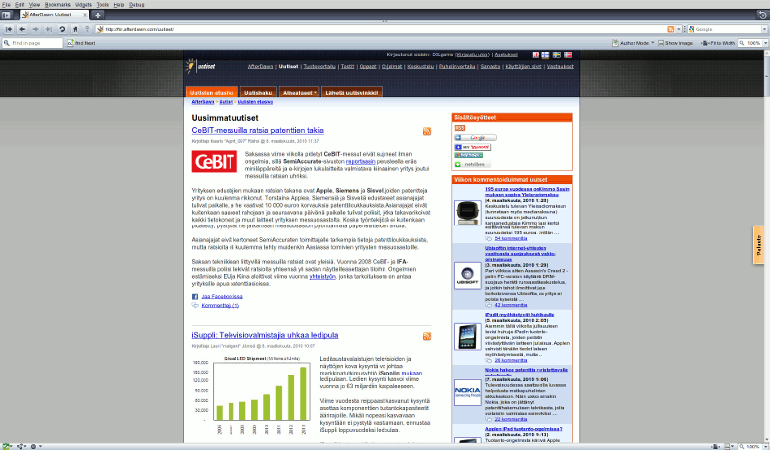Open the Tools menu
Image resolution: width=770 pixels, height=450 pixels.
(103, 4)
